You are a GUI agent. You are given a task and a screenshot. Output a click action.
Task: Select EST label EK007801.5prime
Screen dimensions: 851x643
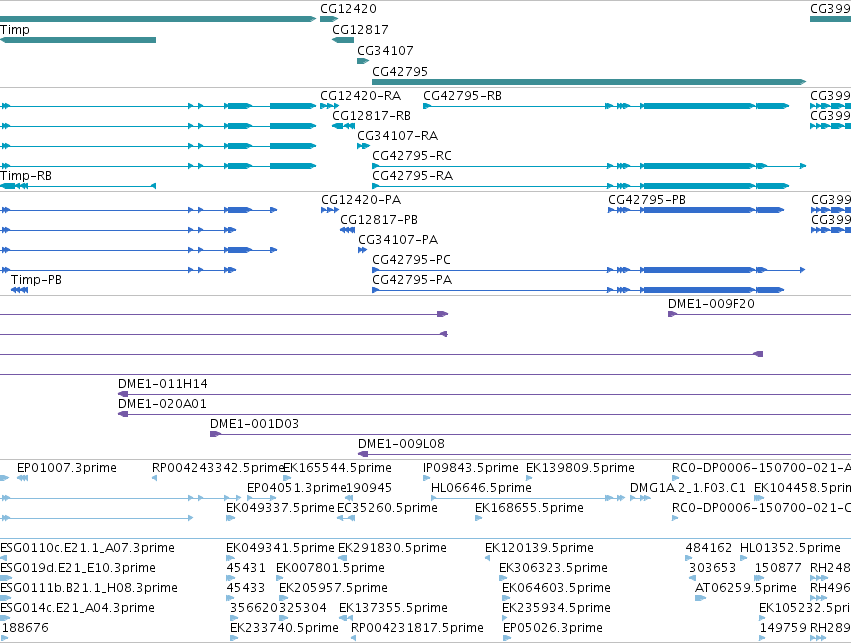click(331, 569)
